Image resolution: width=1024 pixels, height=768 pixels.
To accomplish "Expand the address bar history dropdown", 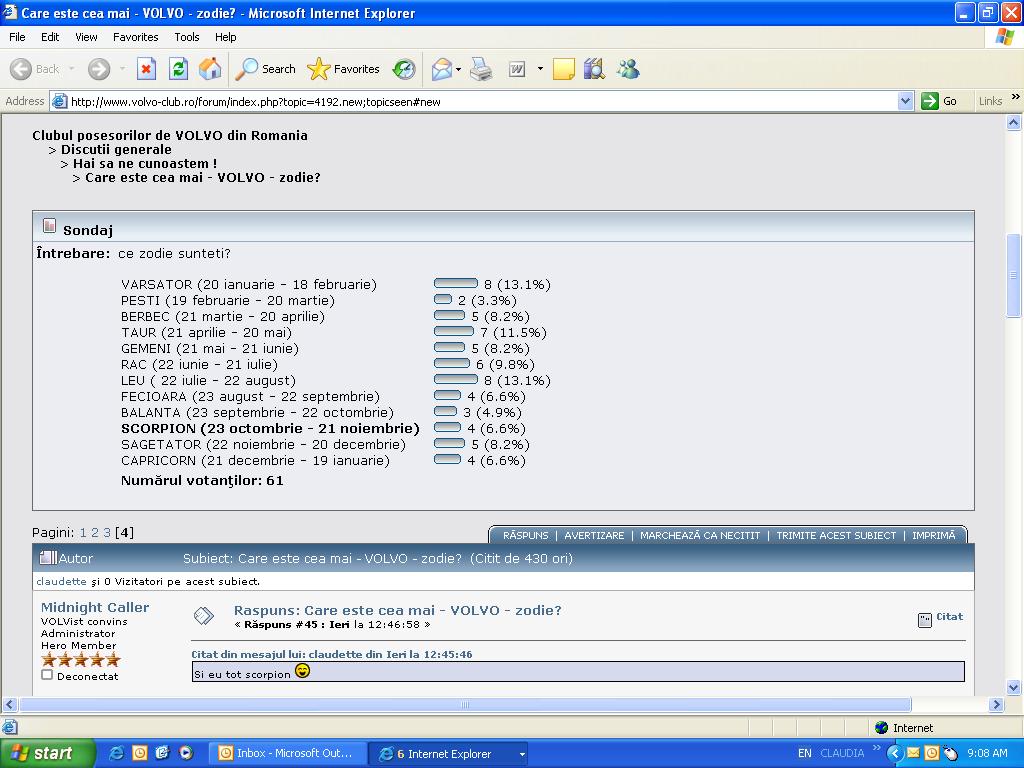I will click(x=905, y=101).
